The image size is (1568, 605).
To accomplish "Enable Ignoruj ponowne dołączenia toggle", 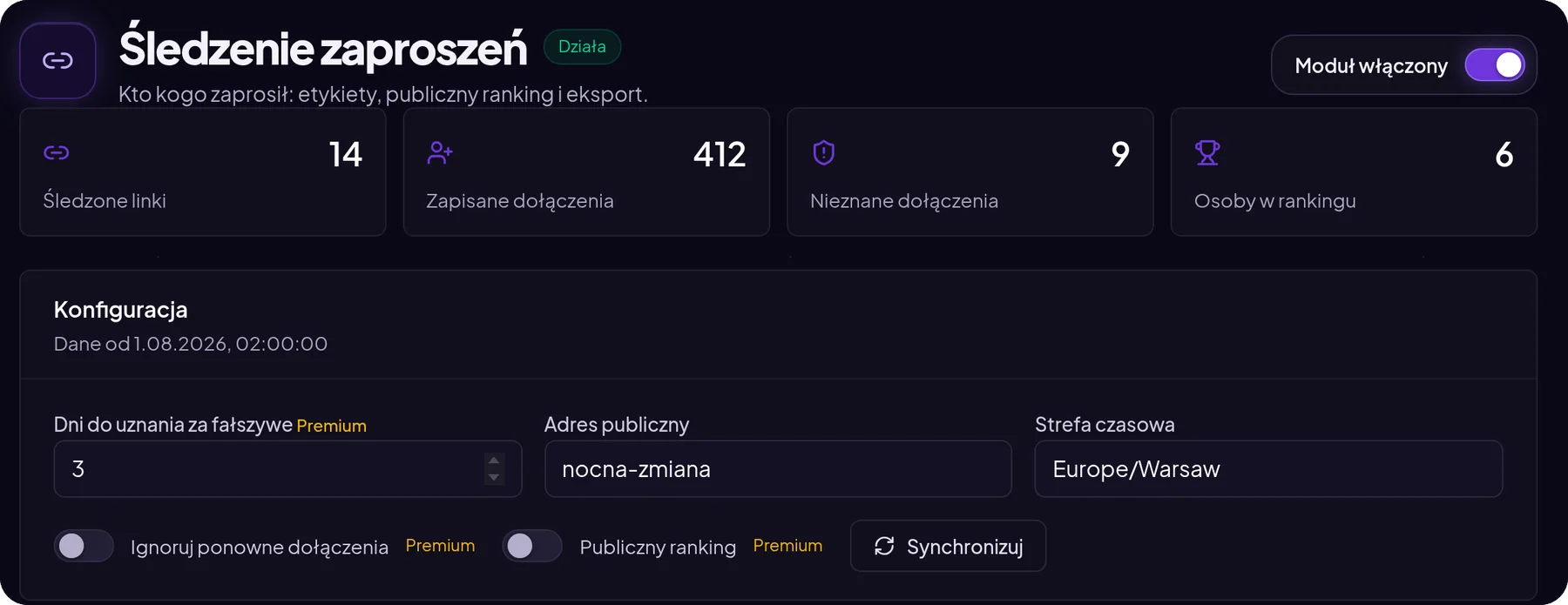I will (x=84, y=546).
